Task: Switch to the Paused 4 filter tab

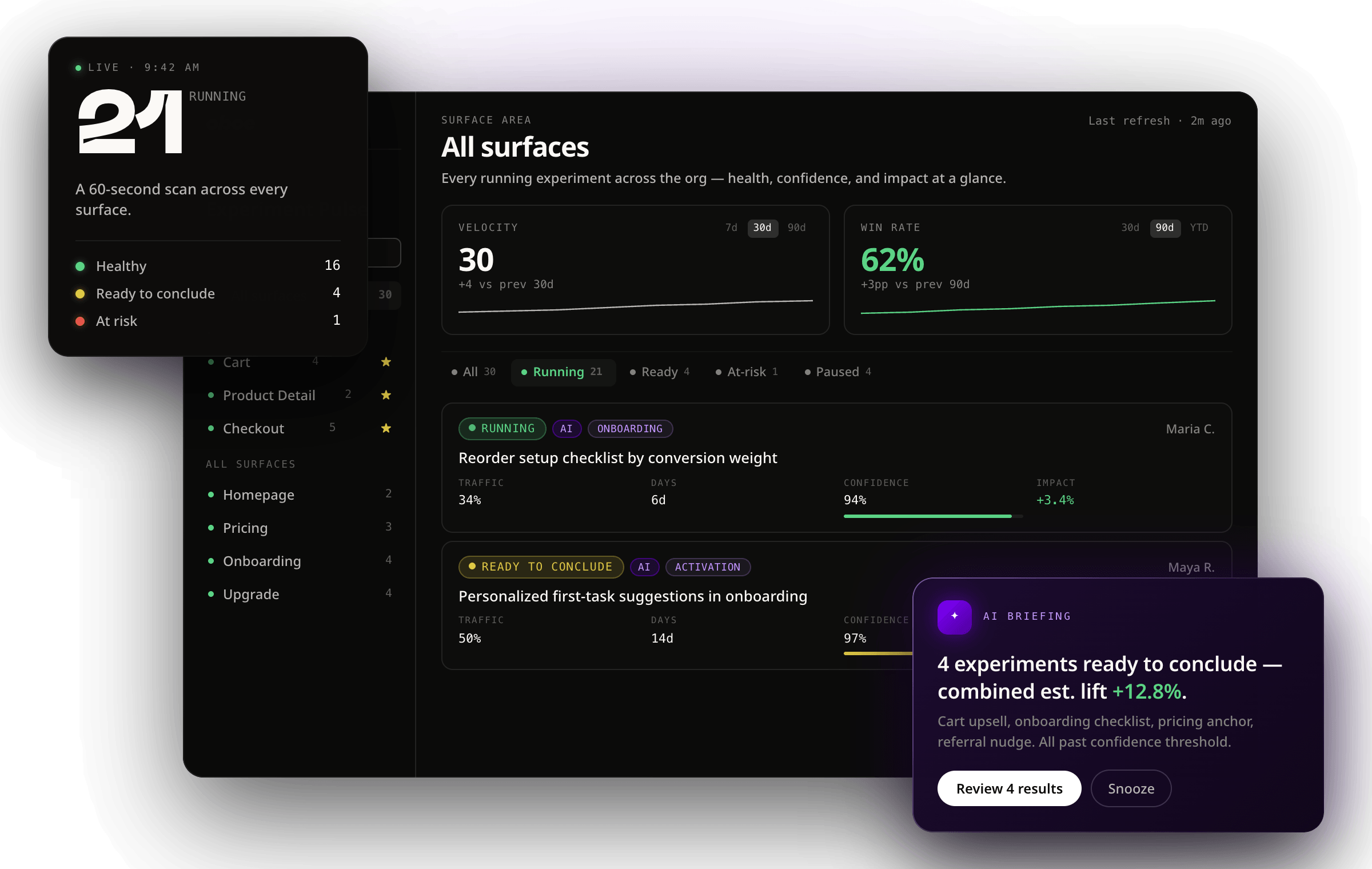Action: point(838,372)
